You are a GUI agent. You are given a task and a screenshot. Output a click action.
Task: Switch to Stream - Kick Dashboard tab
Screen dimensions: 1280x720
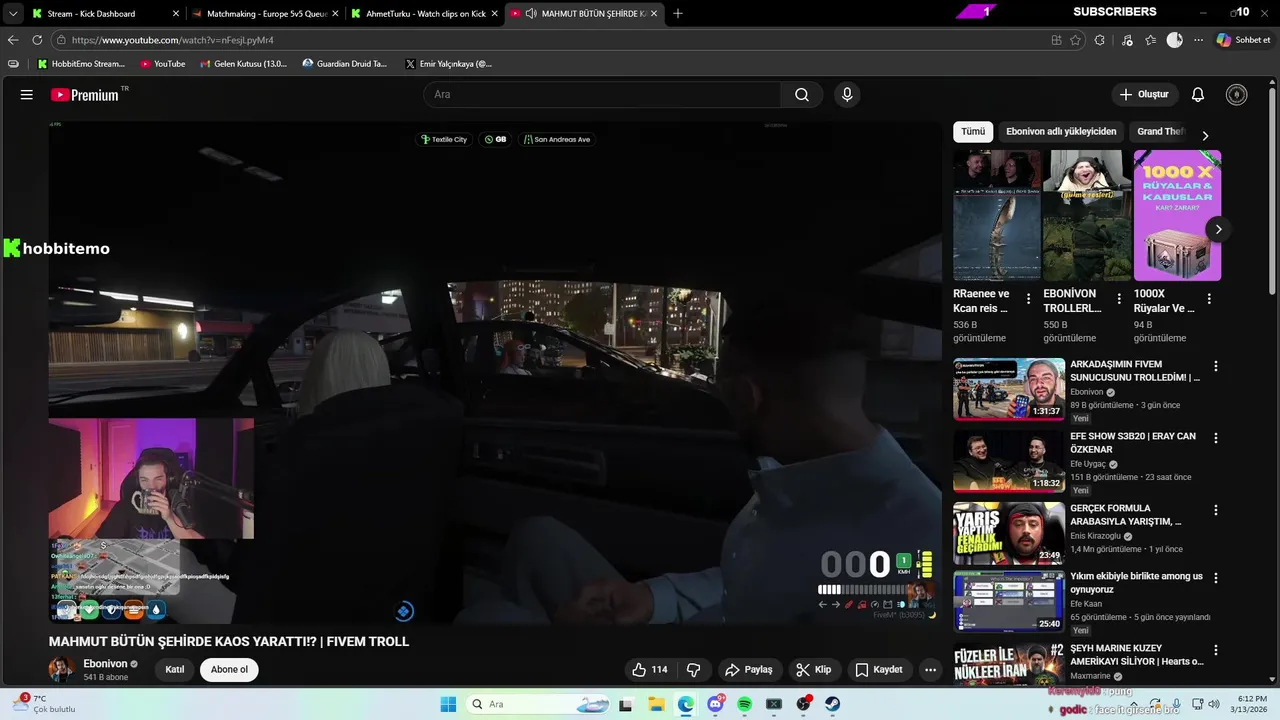[x=105, y=13]
